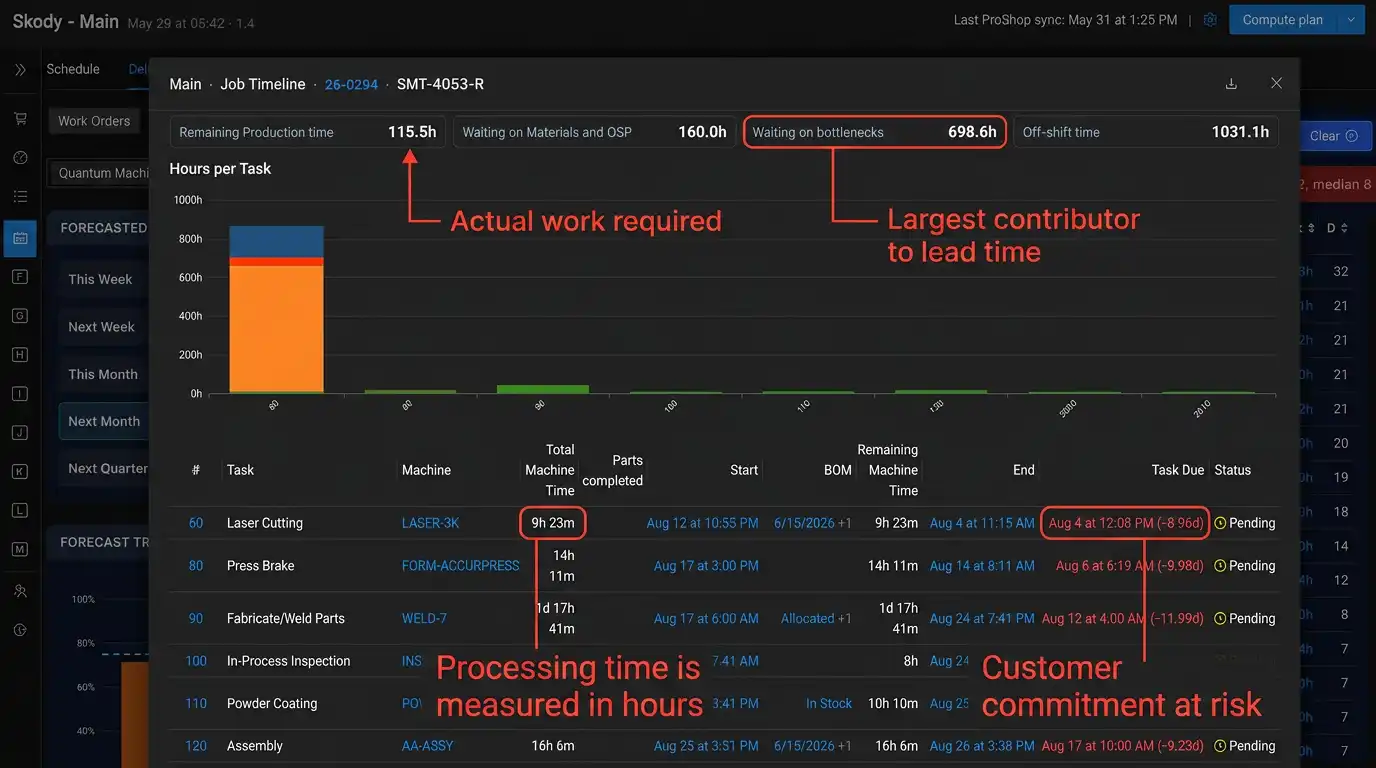Click the Work Orders button
The image size is (1376, 768).
(94, 121)
